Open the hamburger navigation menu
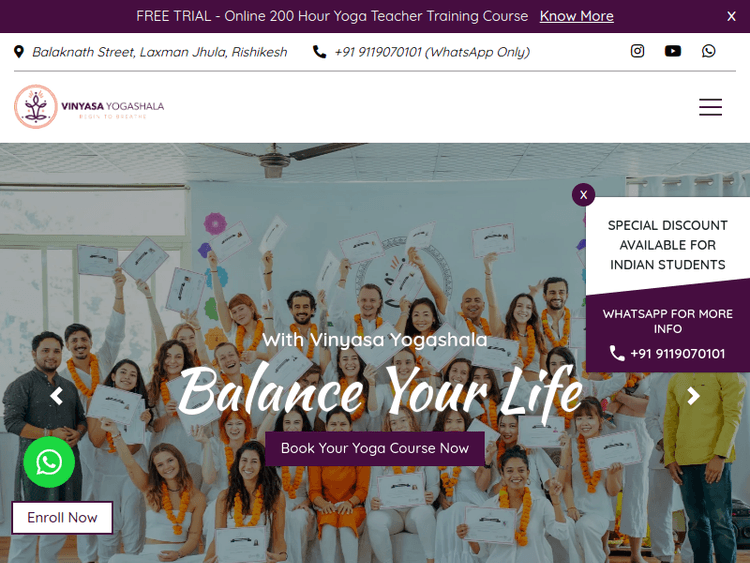The width and height of the screenshot is (750, 563). point(710,107)
